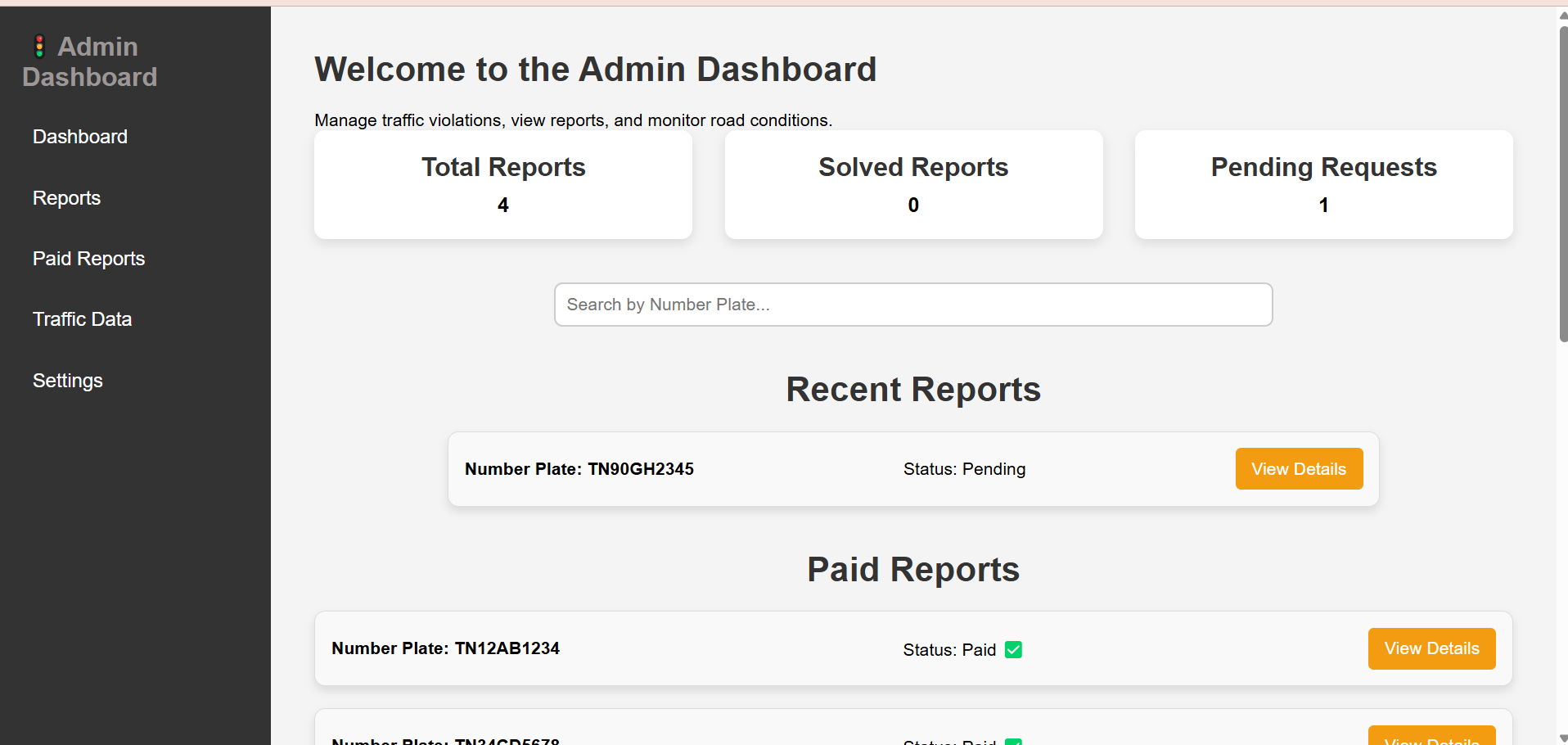Click partially visible View Details button at bottom
The image size is (1568, 745).
(x=1431, y=735)
